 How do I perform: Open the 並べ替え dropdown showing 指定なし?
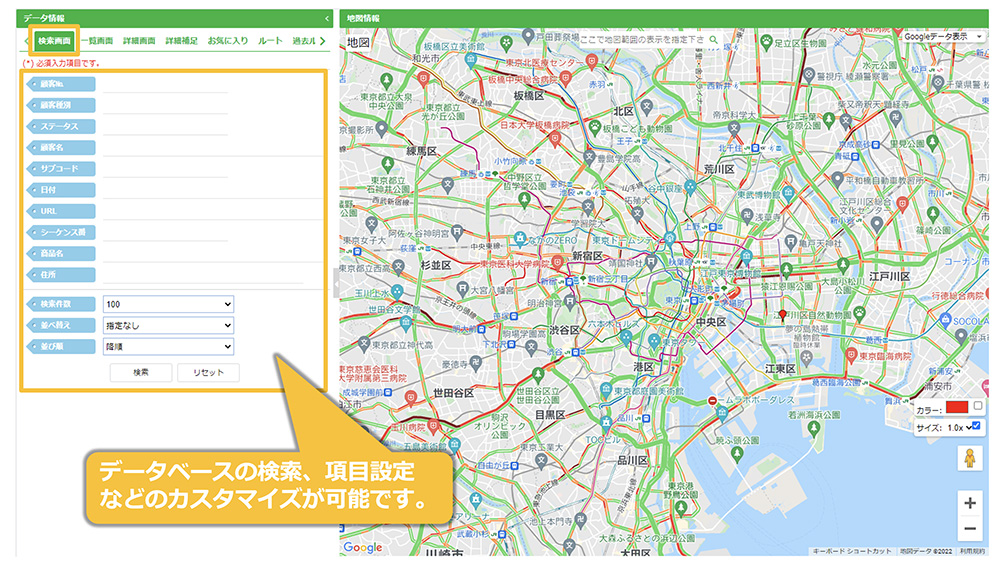pyautogui.click(x=168, y=325)
